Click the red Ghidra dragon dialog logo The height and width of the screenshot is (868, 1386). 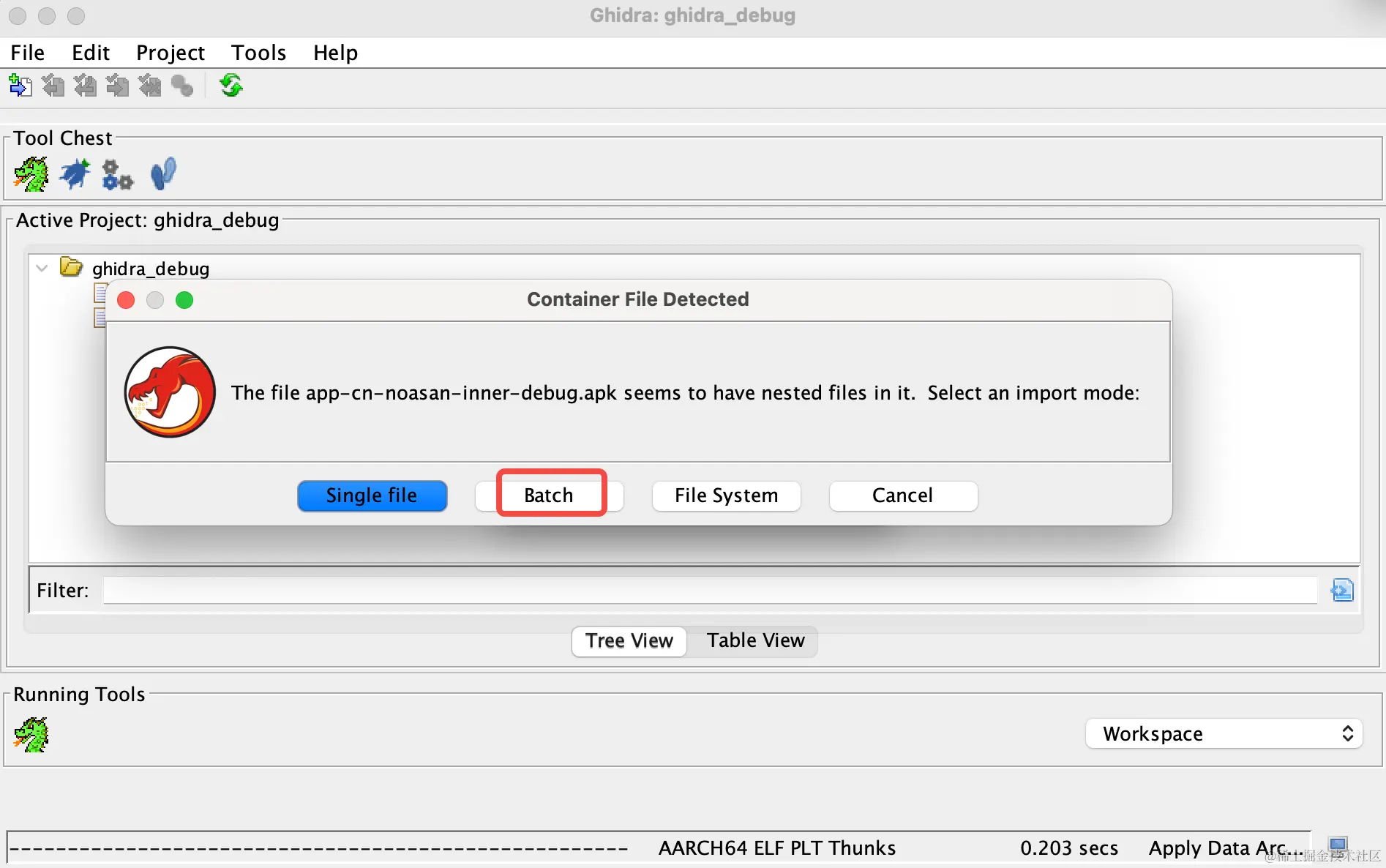point(170,392)
